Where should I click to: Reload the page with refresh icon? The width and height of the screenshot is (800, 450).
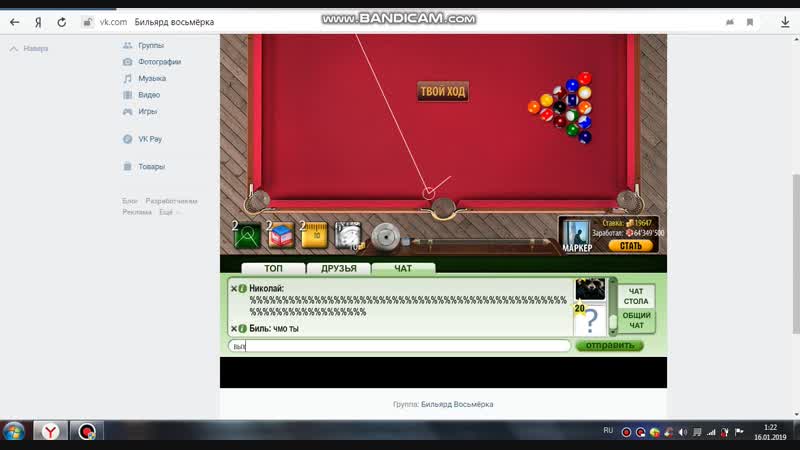62,22
